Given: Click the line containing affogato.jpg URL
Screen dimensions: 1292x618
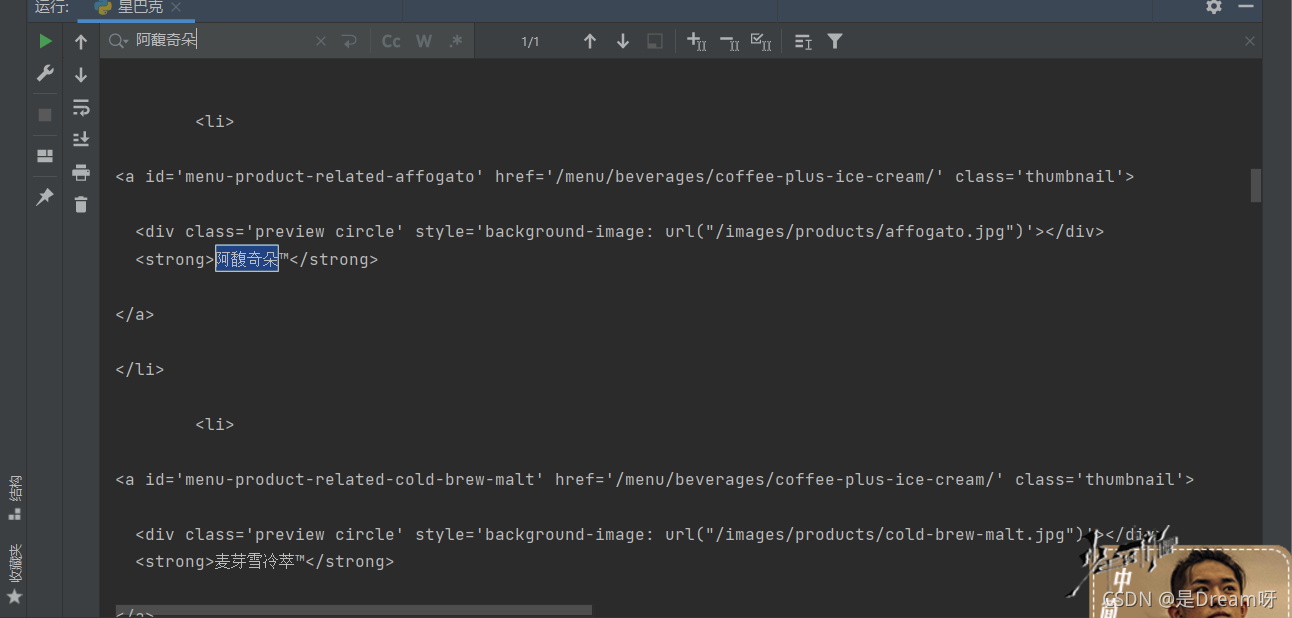Looking at the screenshot, I should (x=620, y=232).
